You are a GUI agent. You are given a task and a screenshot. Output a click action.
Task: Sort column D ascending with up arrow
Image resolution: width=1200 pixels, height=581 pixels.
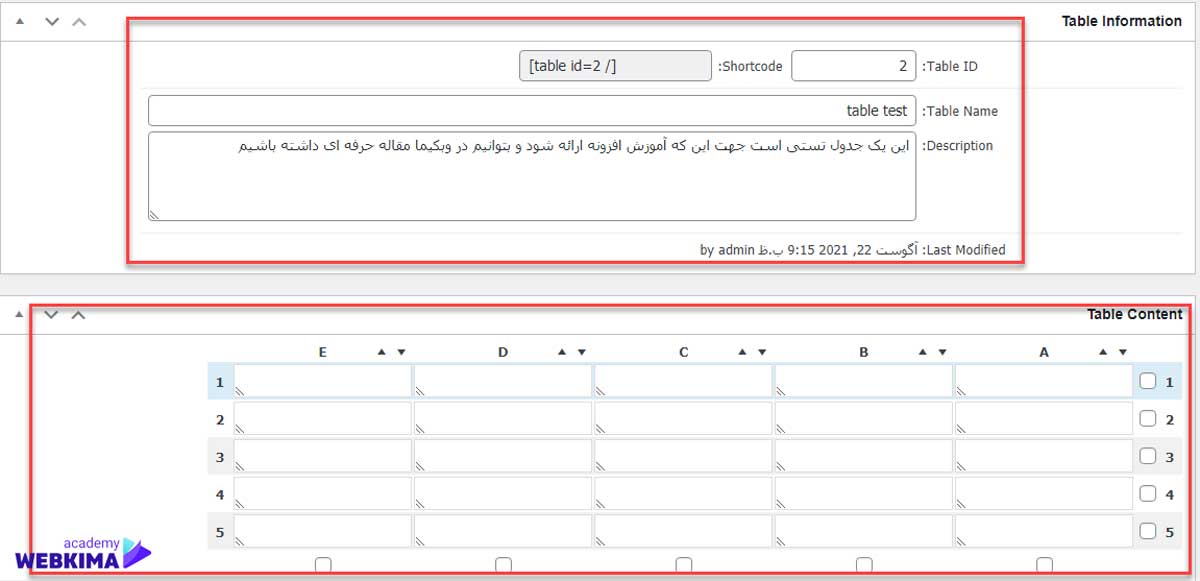[562, 352]
